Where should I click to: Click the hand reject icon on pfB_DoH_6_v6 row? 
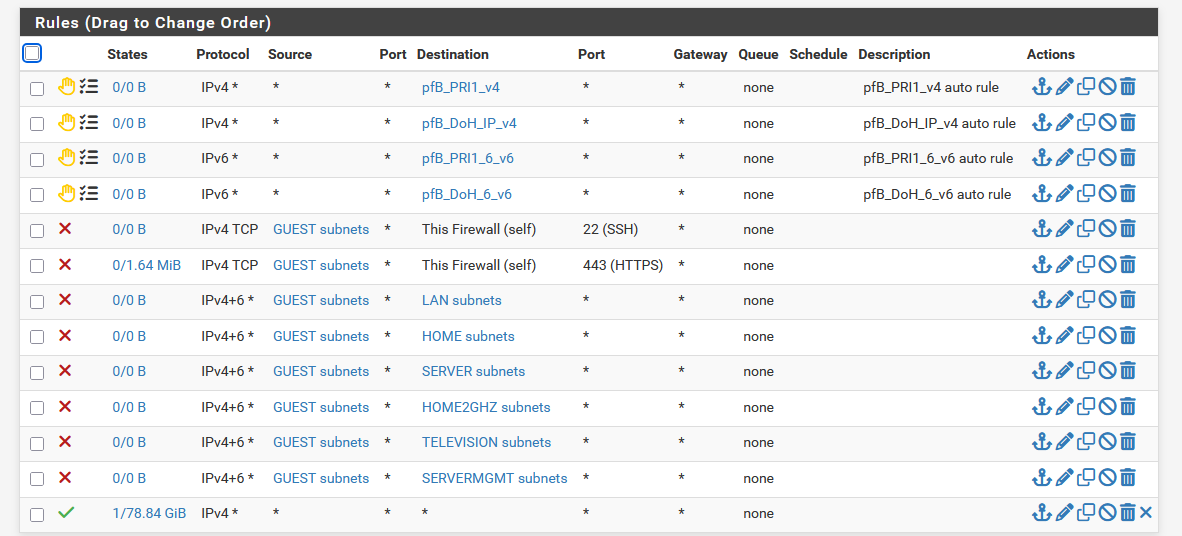coord(67,193)
